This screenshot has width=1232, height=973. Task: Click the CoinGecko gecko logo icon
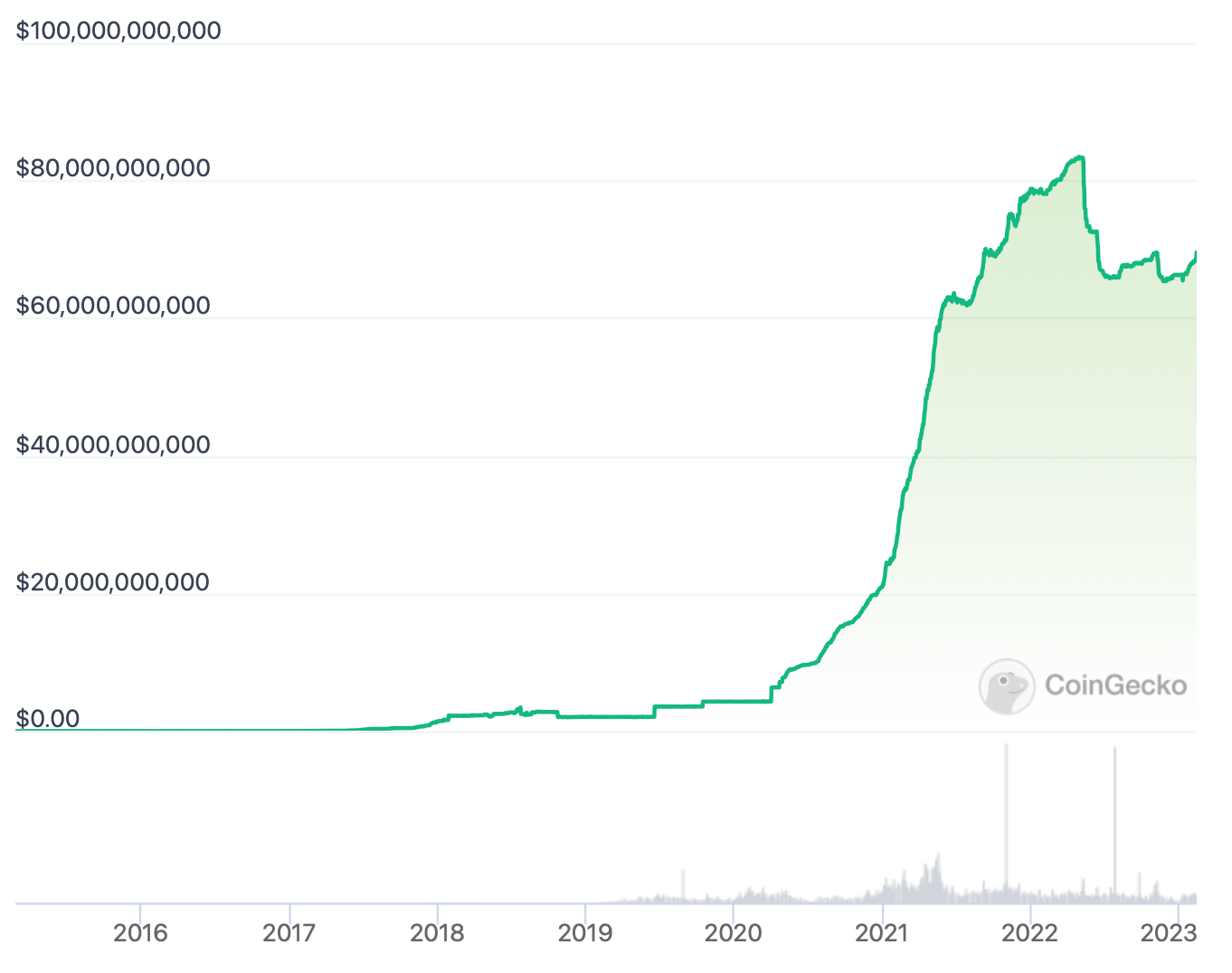(1007, 686)
